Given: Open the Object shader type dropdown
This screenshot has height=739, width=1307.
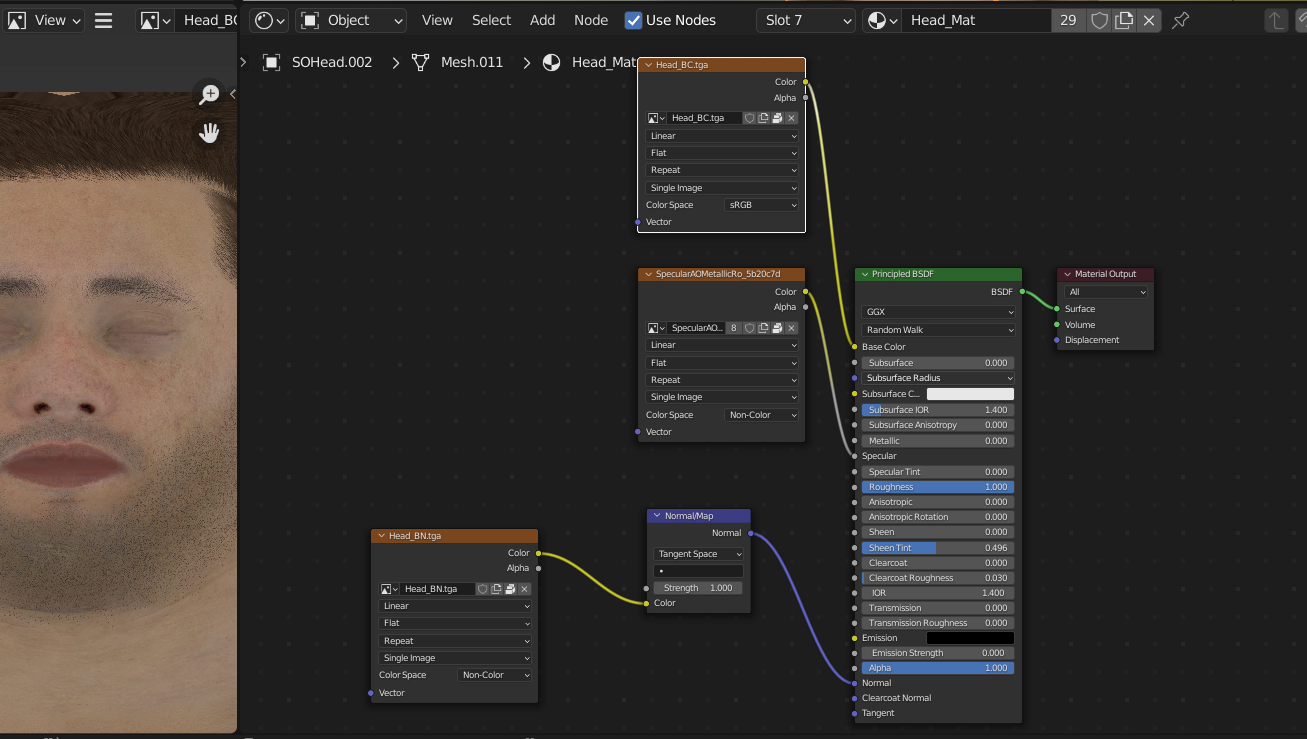Looking at the screenshot, I should 351,20.
